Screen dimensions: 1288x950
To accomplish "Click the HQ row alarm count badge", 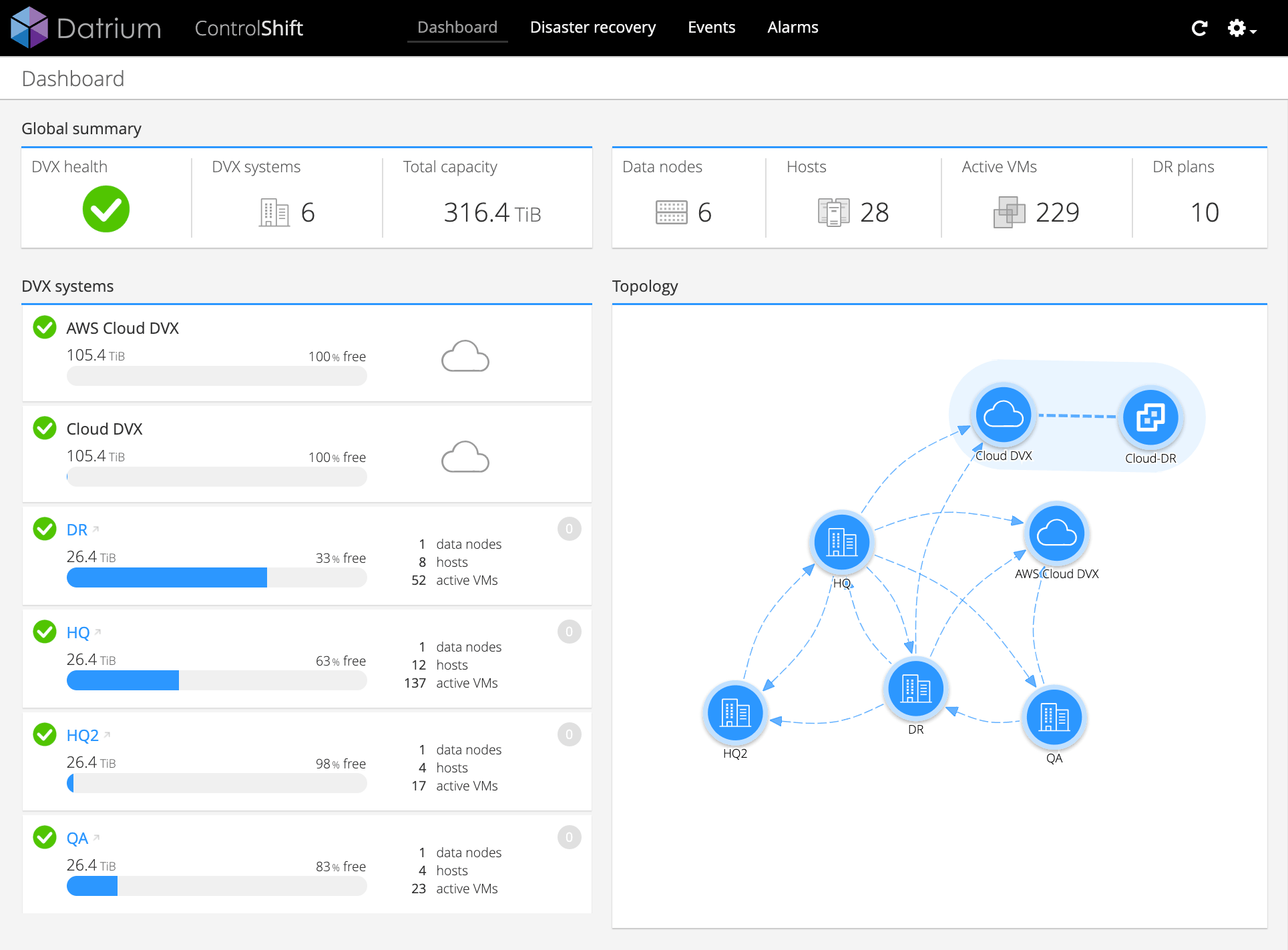I will point(569,632).
